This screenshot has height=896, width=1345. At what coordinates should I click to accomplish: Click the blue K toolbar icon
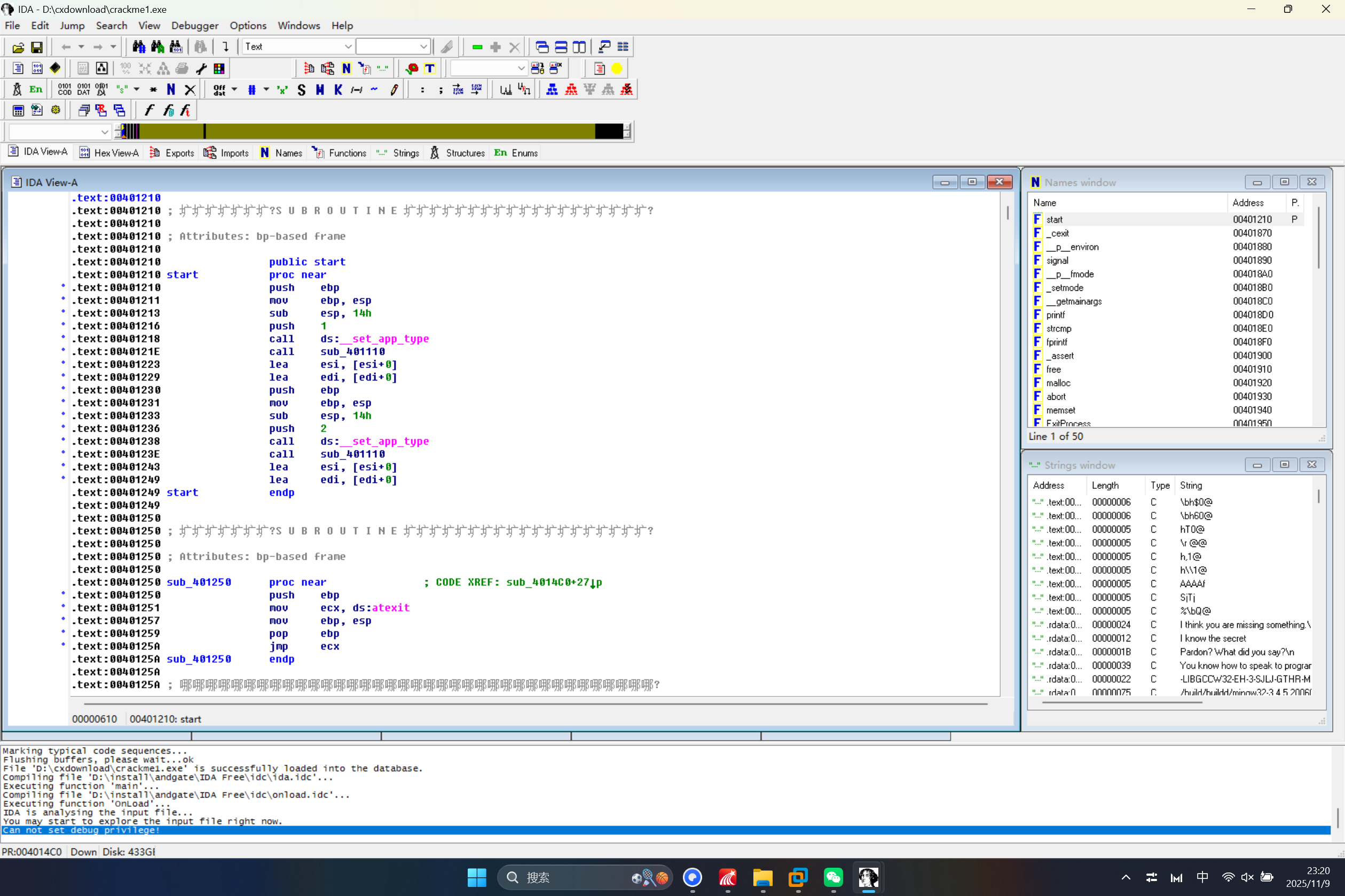click(x=338, y=90)
